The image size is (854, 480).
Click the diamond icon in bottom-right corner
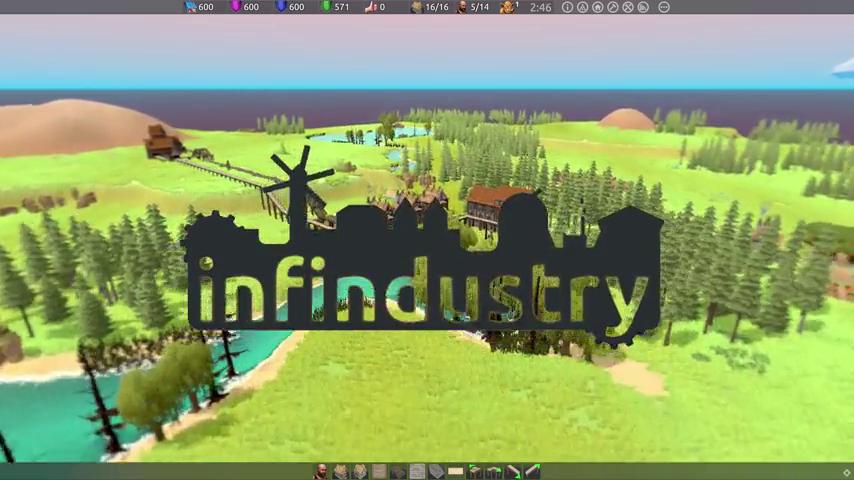847,472
